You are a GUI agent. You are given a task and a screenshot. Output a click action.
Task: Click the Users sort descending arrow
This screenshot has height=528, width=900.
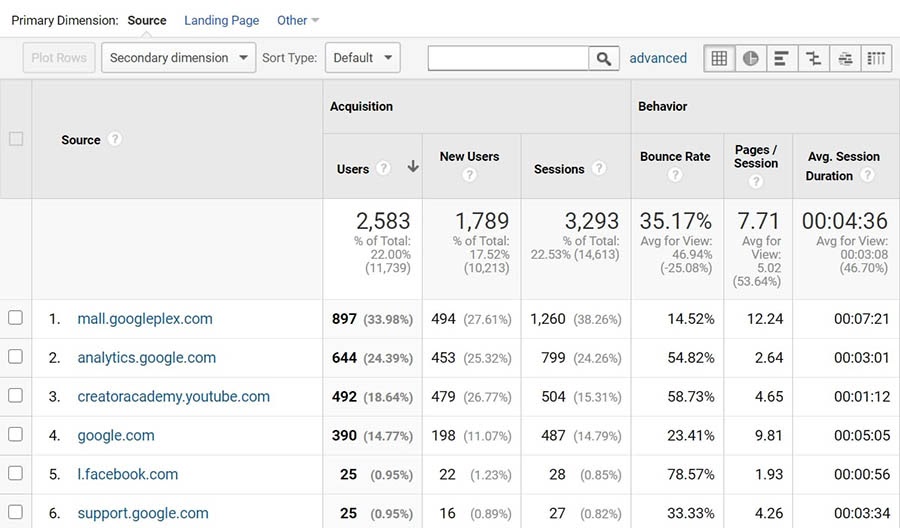(x=413, y=166)
